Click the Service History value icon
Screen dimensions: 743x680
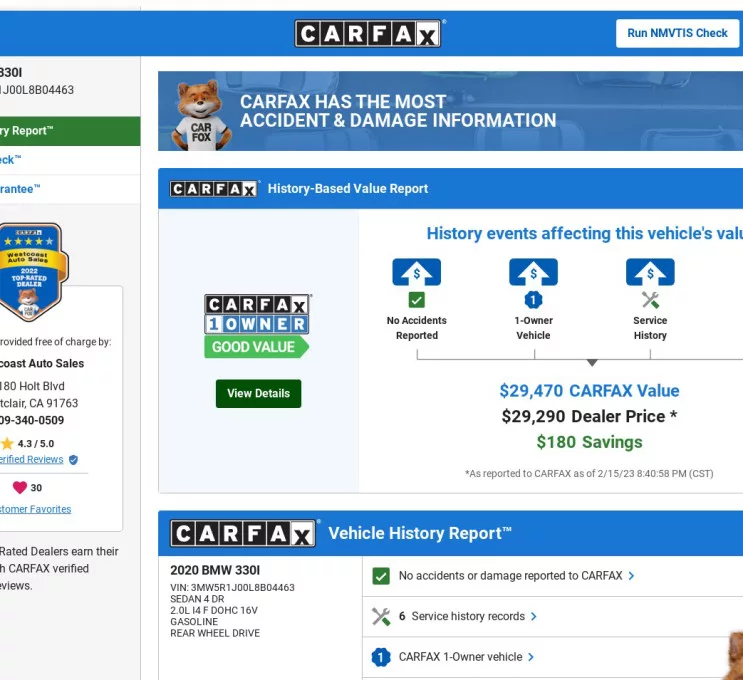coord(650,272)
